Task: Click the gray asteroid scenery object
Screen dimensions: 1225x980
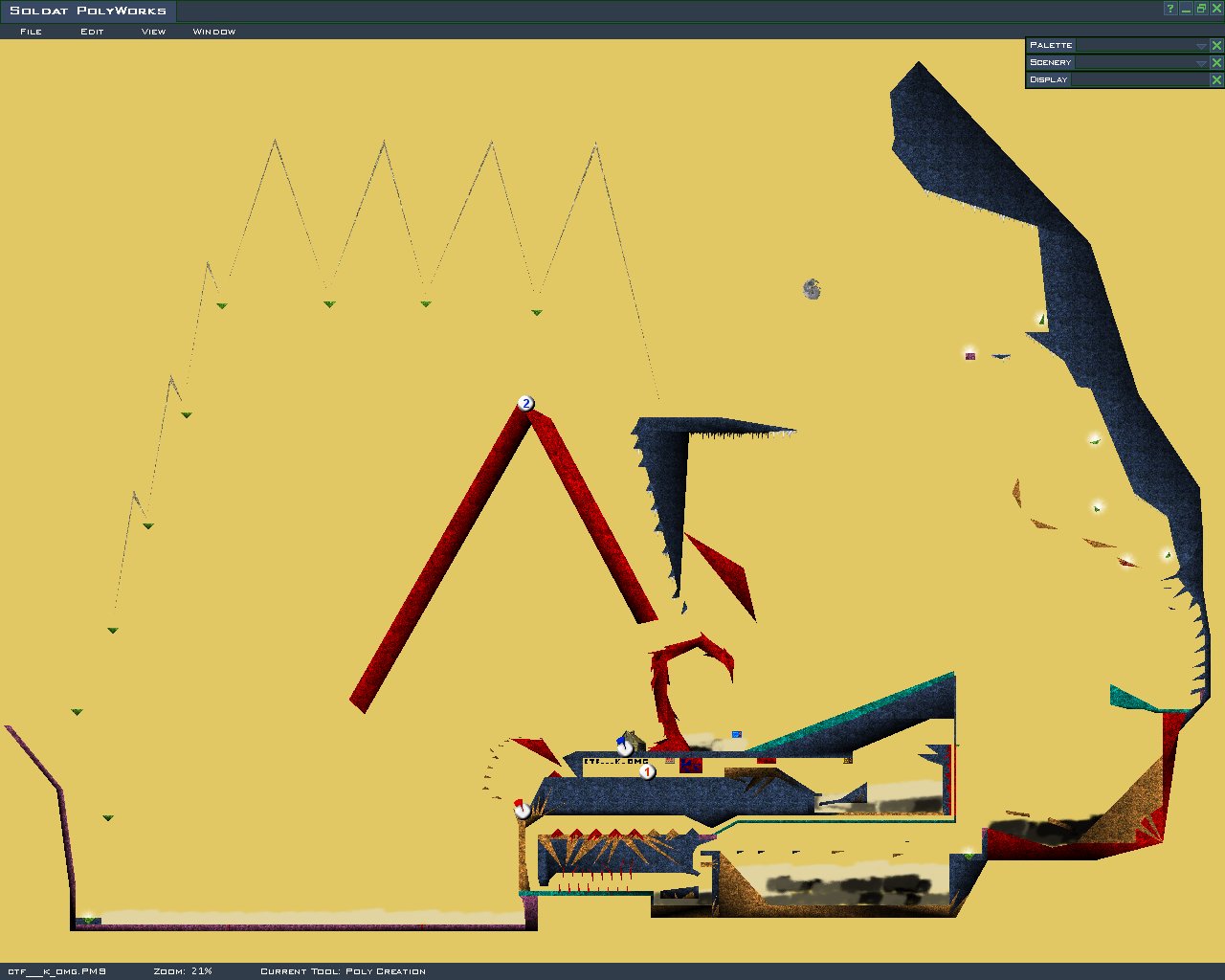Action: click(812, 289)
